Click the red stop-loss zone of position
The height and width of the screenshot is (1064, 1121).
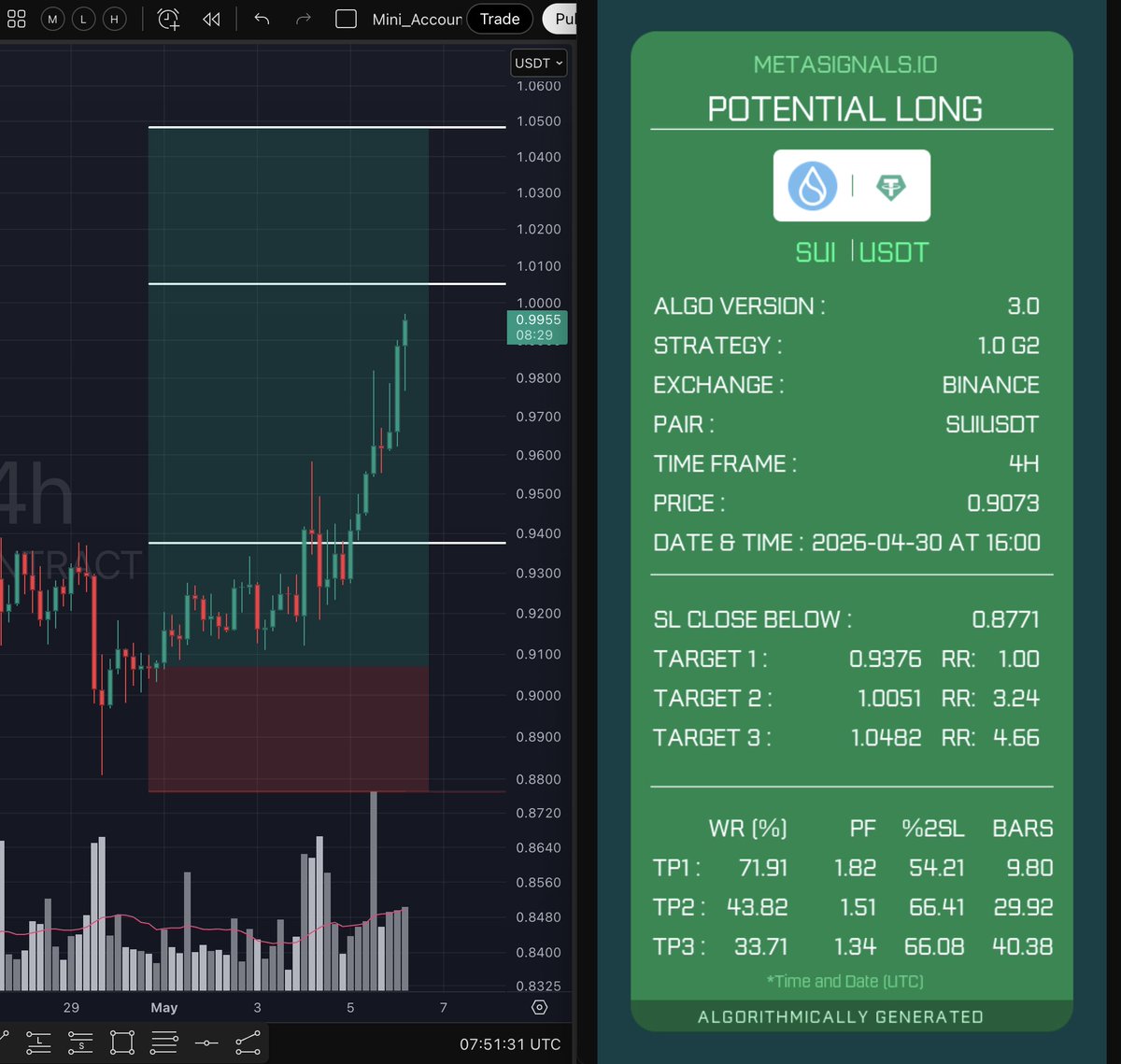(288, 729)
